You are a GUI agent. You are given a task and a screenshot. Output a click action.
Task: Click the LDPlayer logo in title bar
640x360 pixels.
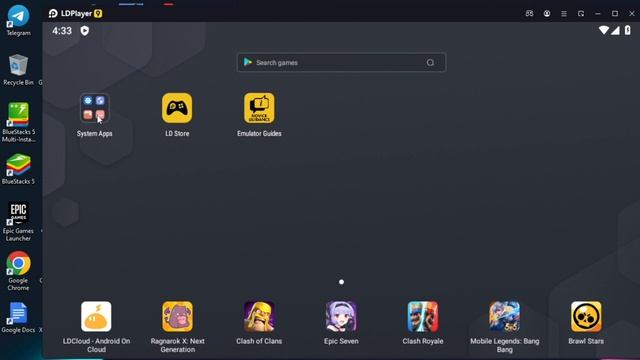pyautogui.click(x=53, y=13)
